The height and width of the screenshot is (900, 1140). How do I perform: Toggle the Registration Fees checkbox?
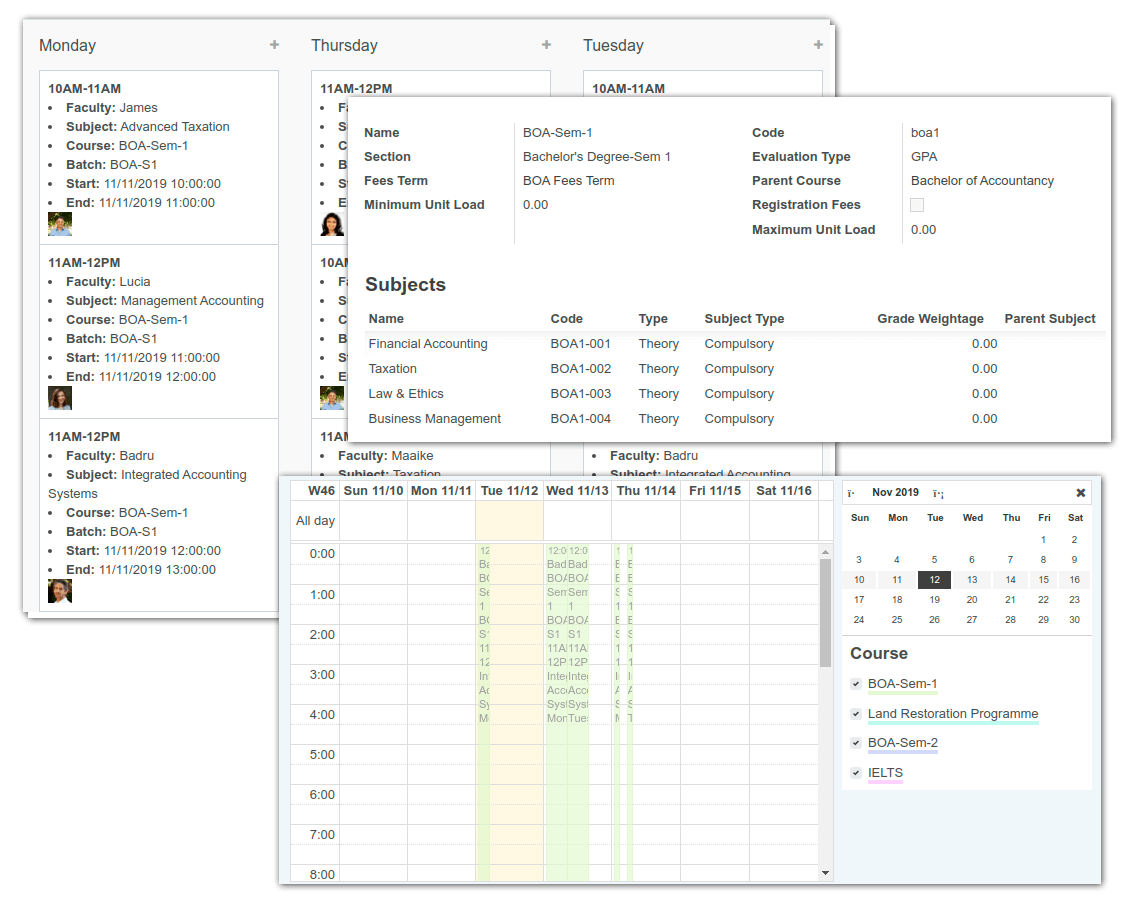click(915, 204)
